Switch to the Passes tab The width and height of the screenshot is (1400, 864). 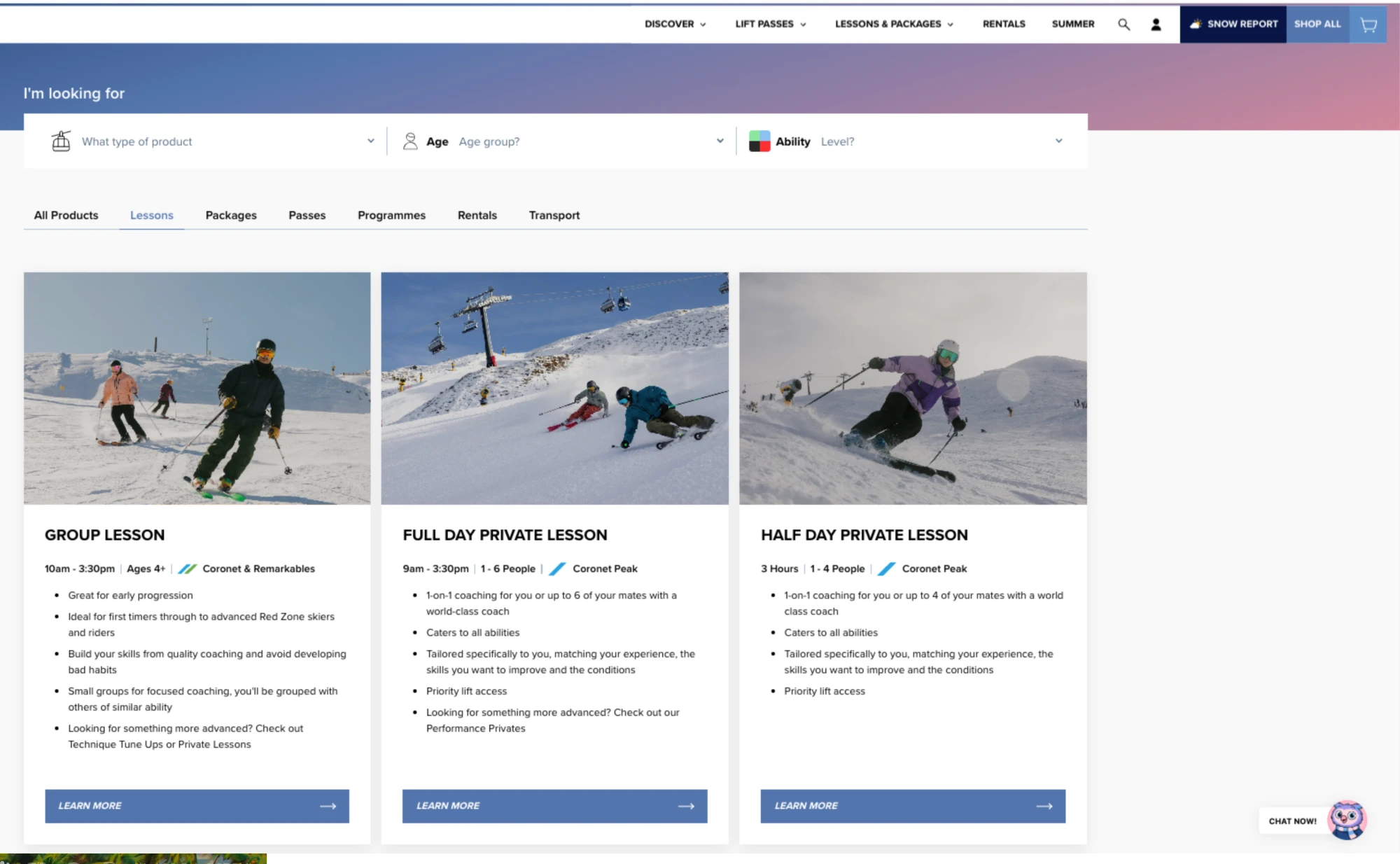point(307,215)
